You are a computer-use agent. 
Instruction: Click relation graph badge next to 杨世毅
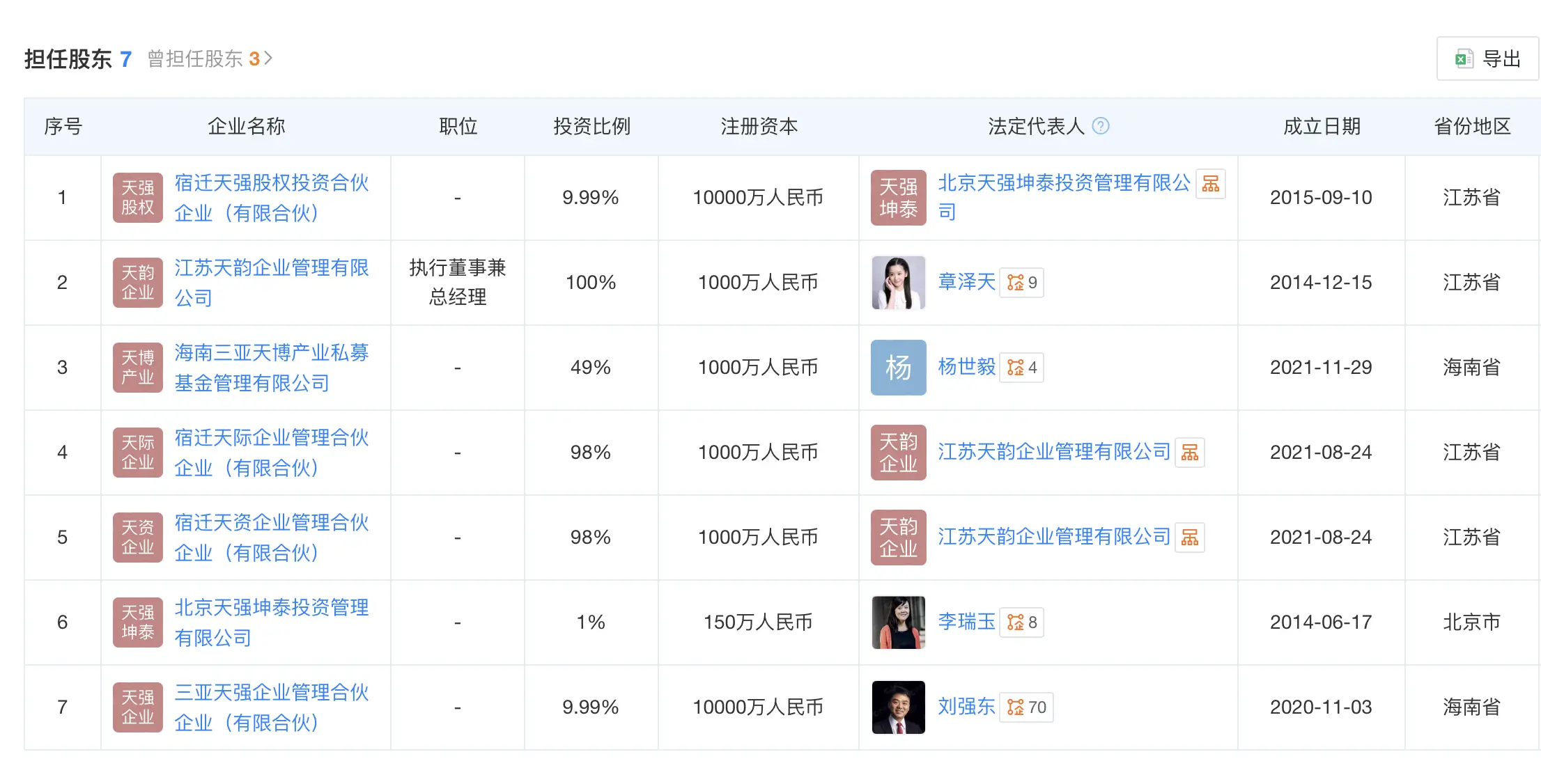pyautogui.click(x=1021, y=368)
